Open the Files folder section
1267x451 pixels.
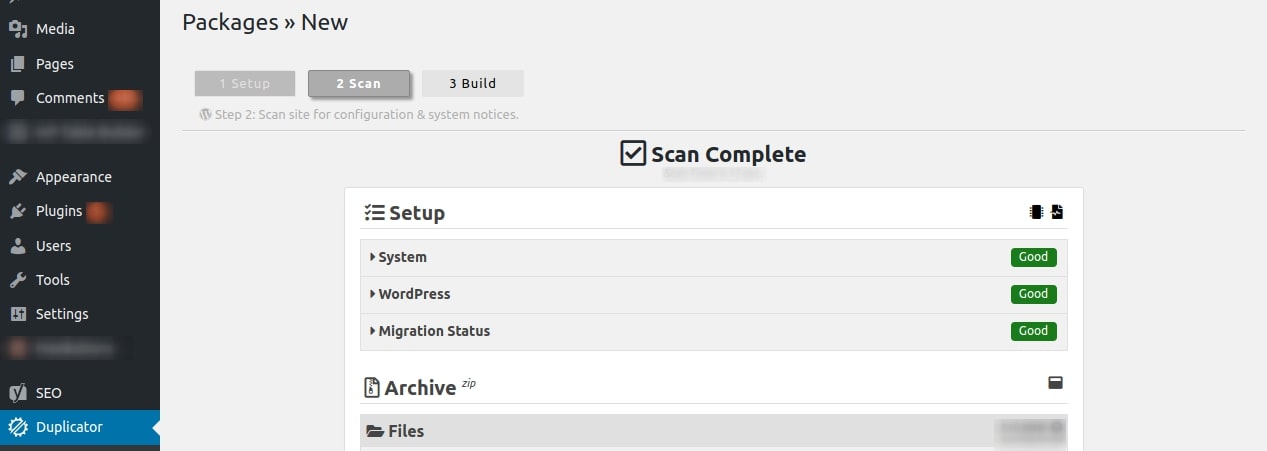click(713, 431)
